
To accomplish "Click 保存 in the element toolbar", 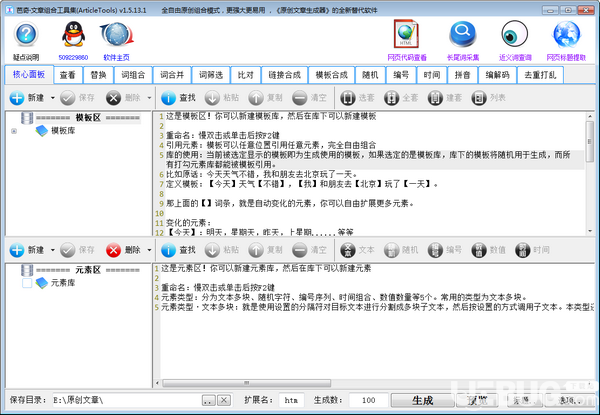I will coord(77,250).
